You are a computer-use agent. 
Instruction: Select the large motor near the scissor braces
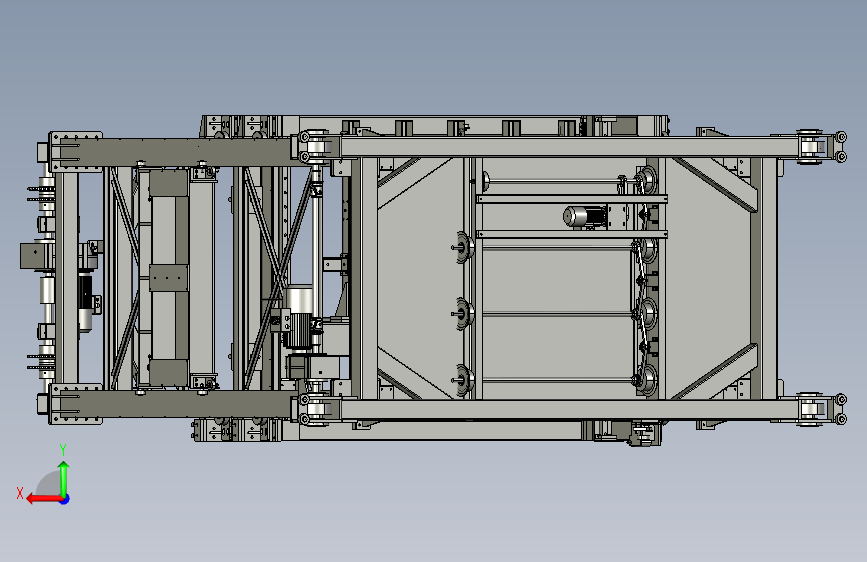point(299,317)
